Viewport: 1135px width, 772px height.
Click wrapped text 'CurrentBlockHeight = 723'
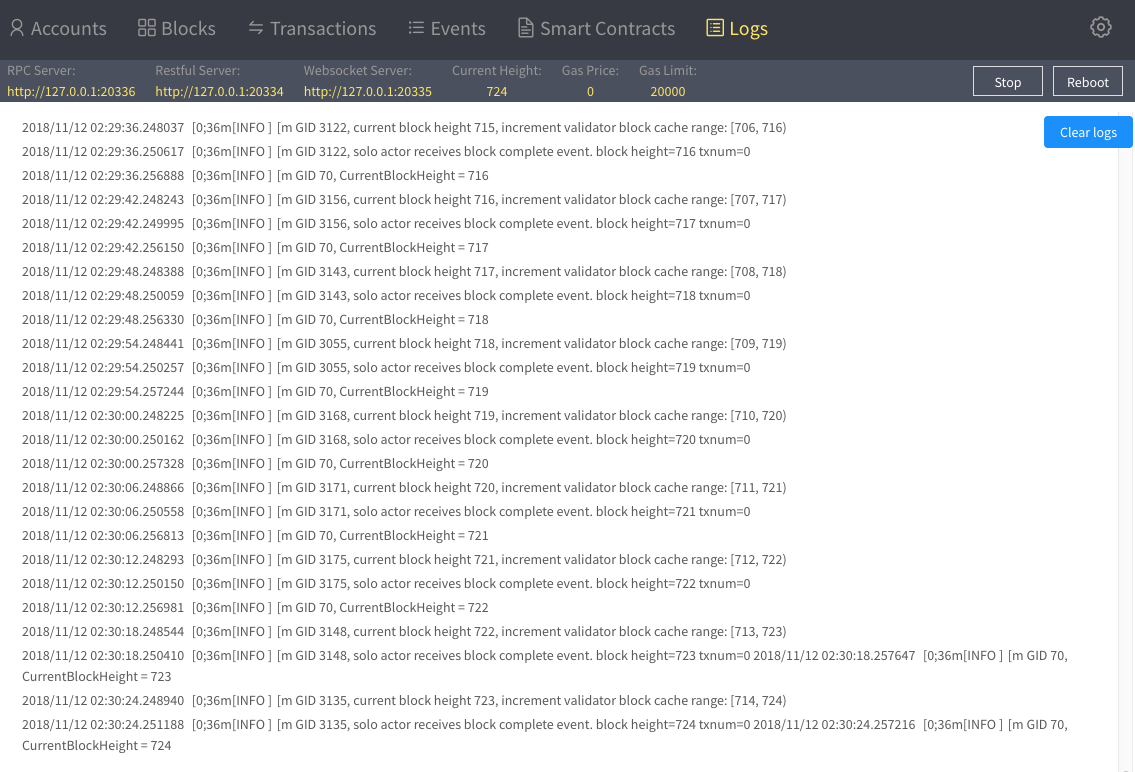[96, 676]
